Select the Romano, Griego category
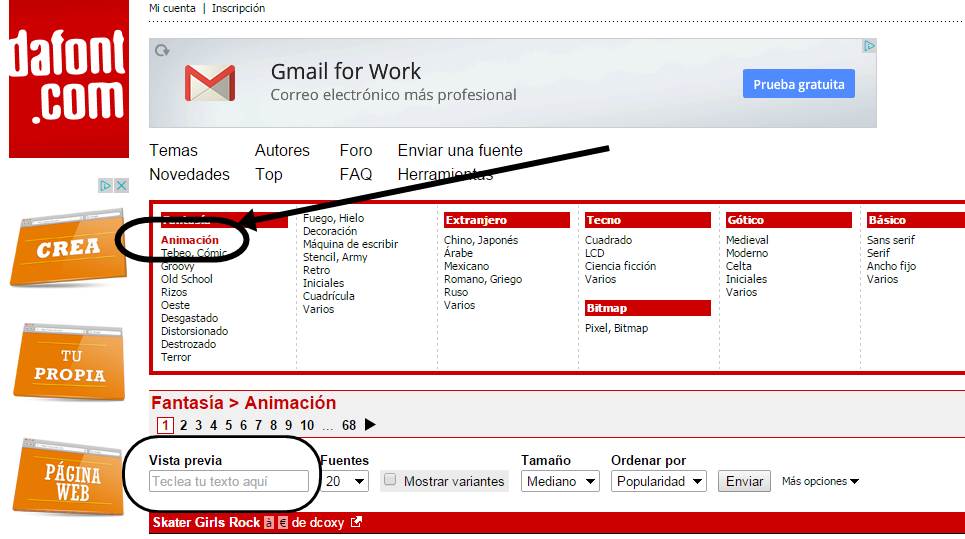This screenshot has height=539, width=965. [x=483, y=279]
